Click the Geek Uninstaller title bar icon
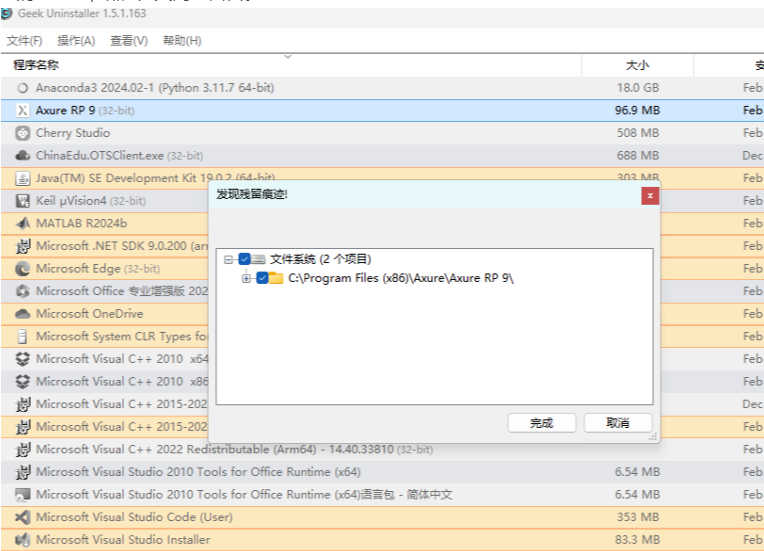 point(6,14)
